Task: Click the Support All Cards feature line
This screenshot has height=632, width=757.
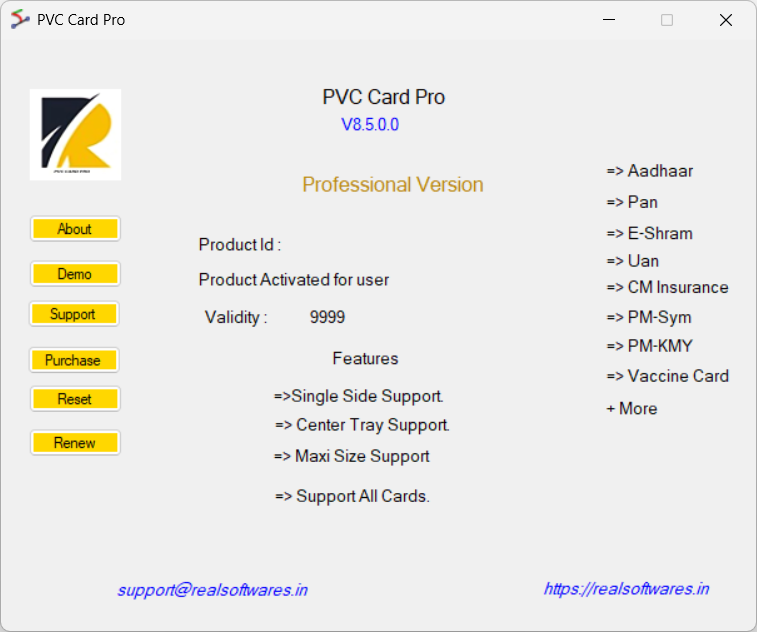Action: tap(352, 496)
